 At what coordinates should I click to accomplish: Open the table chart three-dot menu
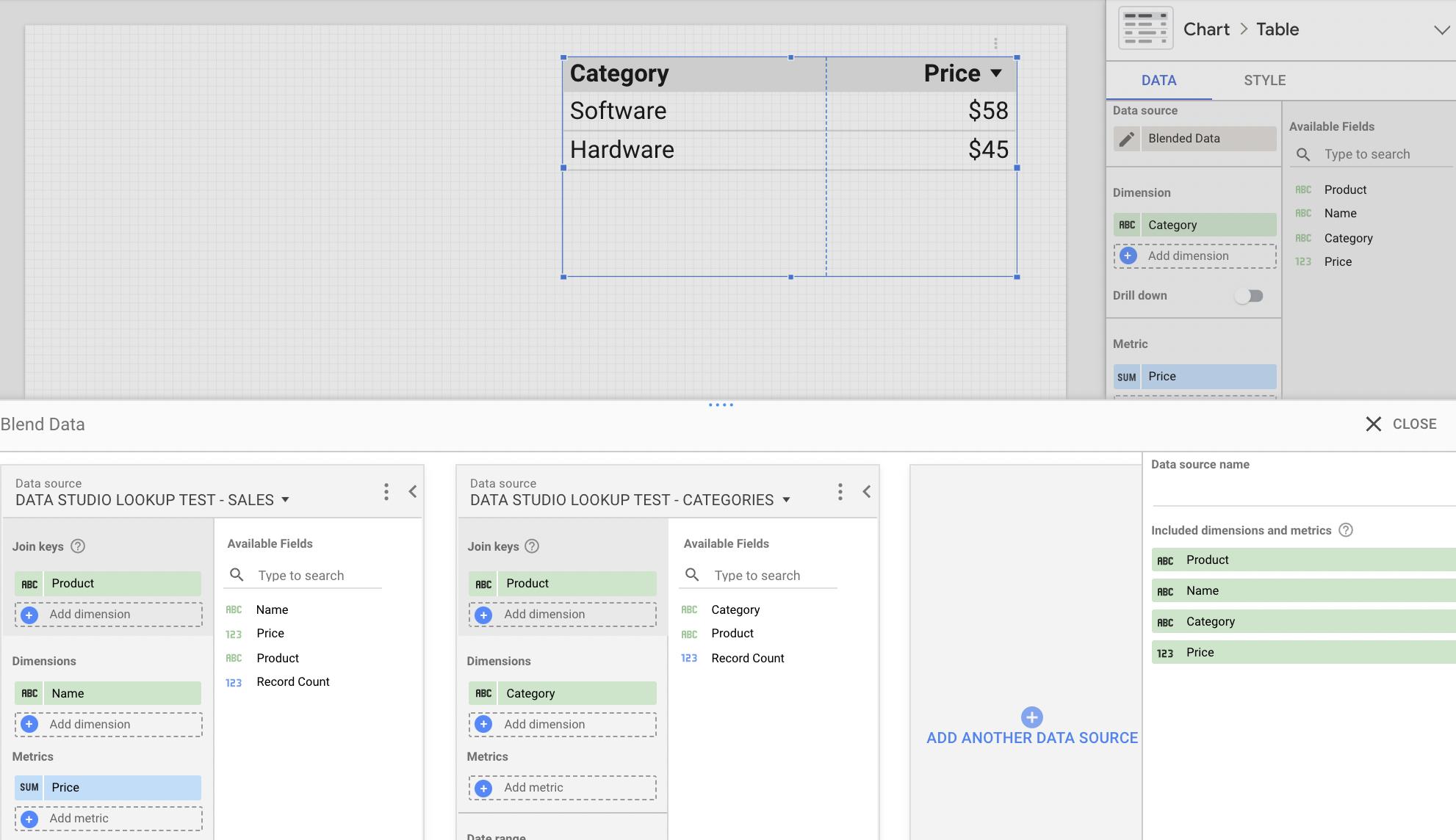(995, 44)
